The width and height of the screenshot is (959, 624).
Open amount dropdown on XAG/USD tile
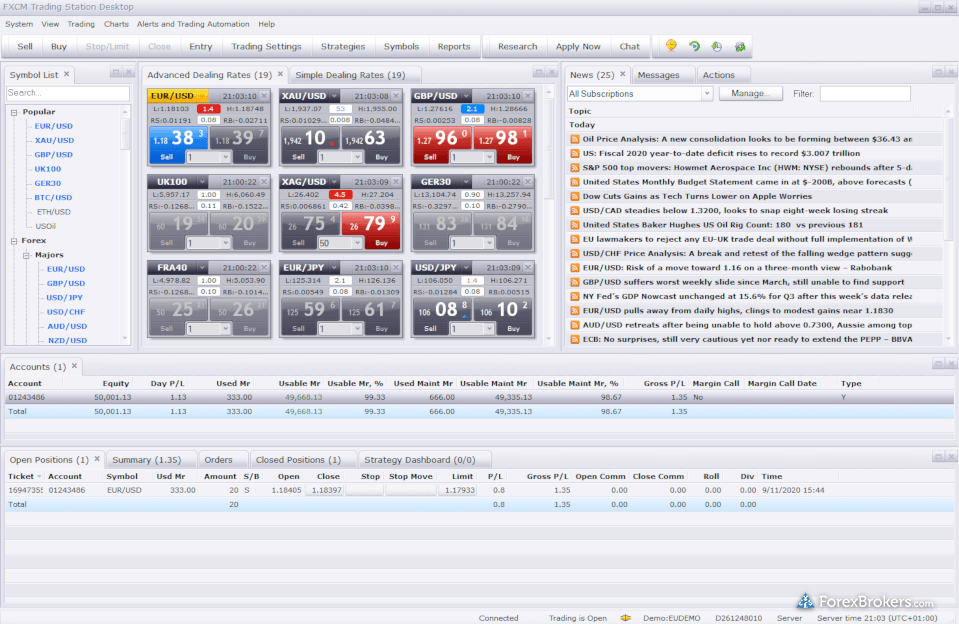[x=358, y=243]
